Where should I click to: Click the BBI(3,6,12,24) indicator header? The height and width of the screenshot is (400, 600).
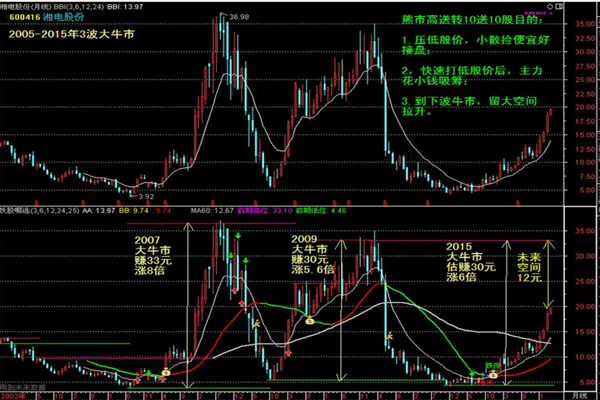click(79, 7)
